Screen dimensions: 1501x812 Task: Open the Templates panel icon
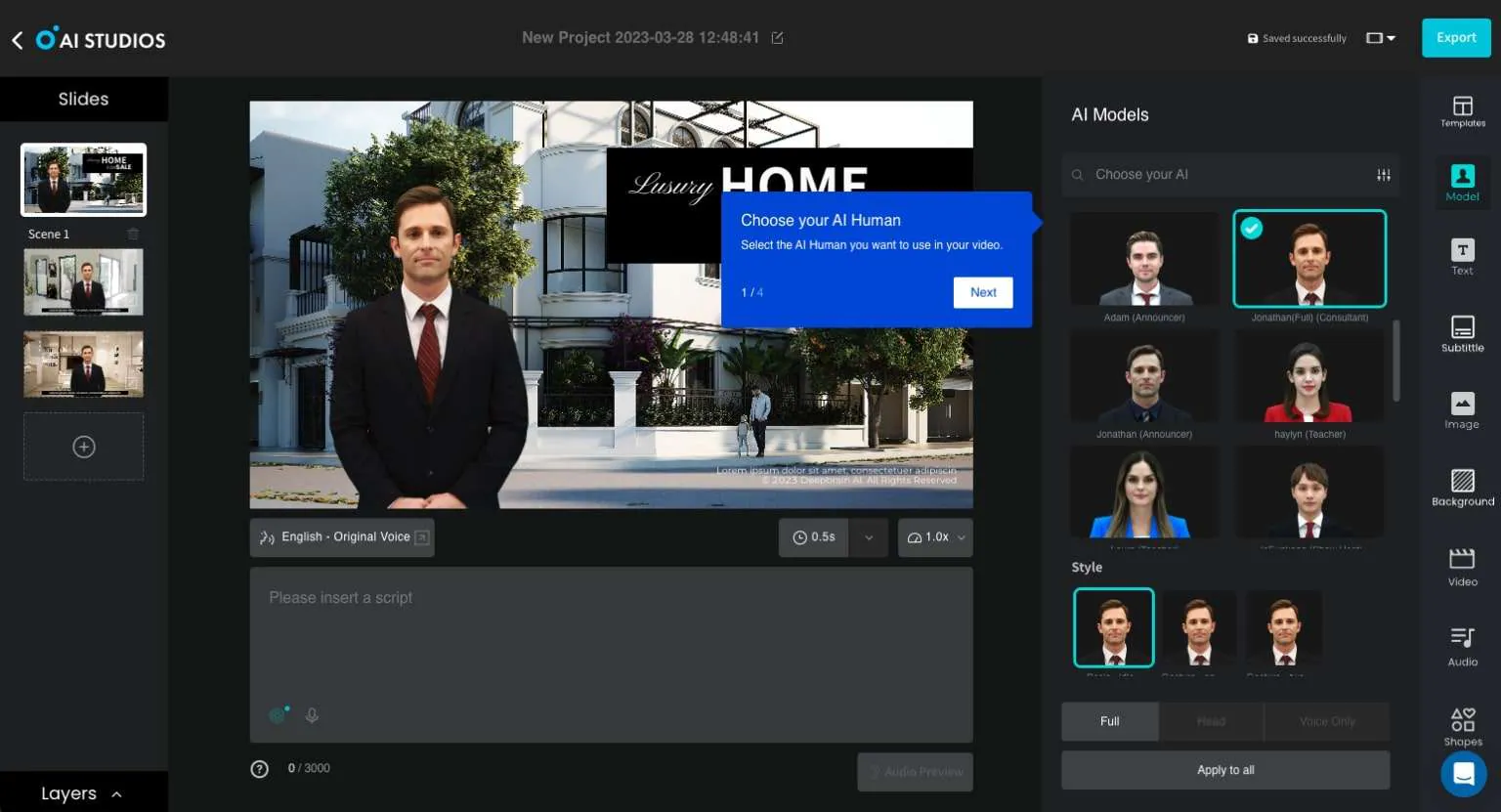coord(1462,111)
